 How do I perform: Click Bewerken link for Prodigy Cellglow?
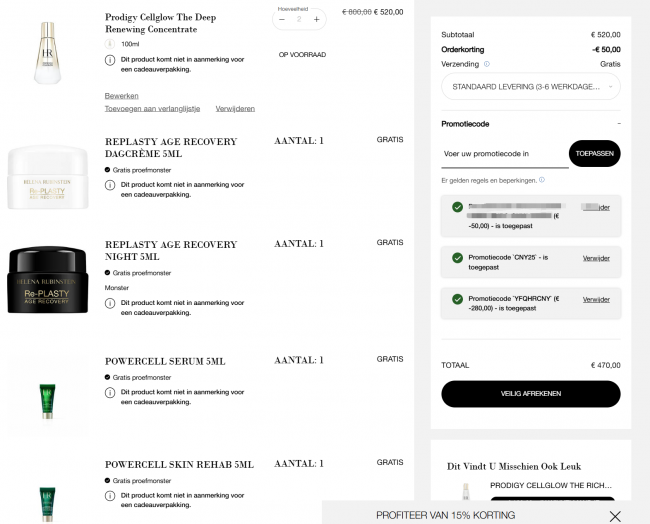[121, 96]
